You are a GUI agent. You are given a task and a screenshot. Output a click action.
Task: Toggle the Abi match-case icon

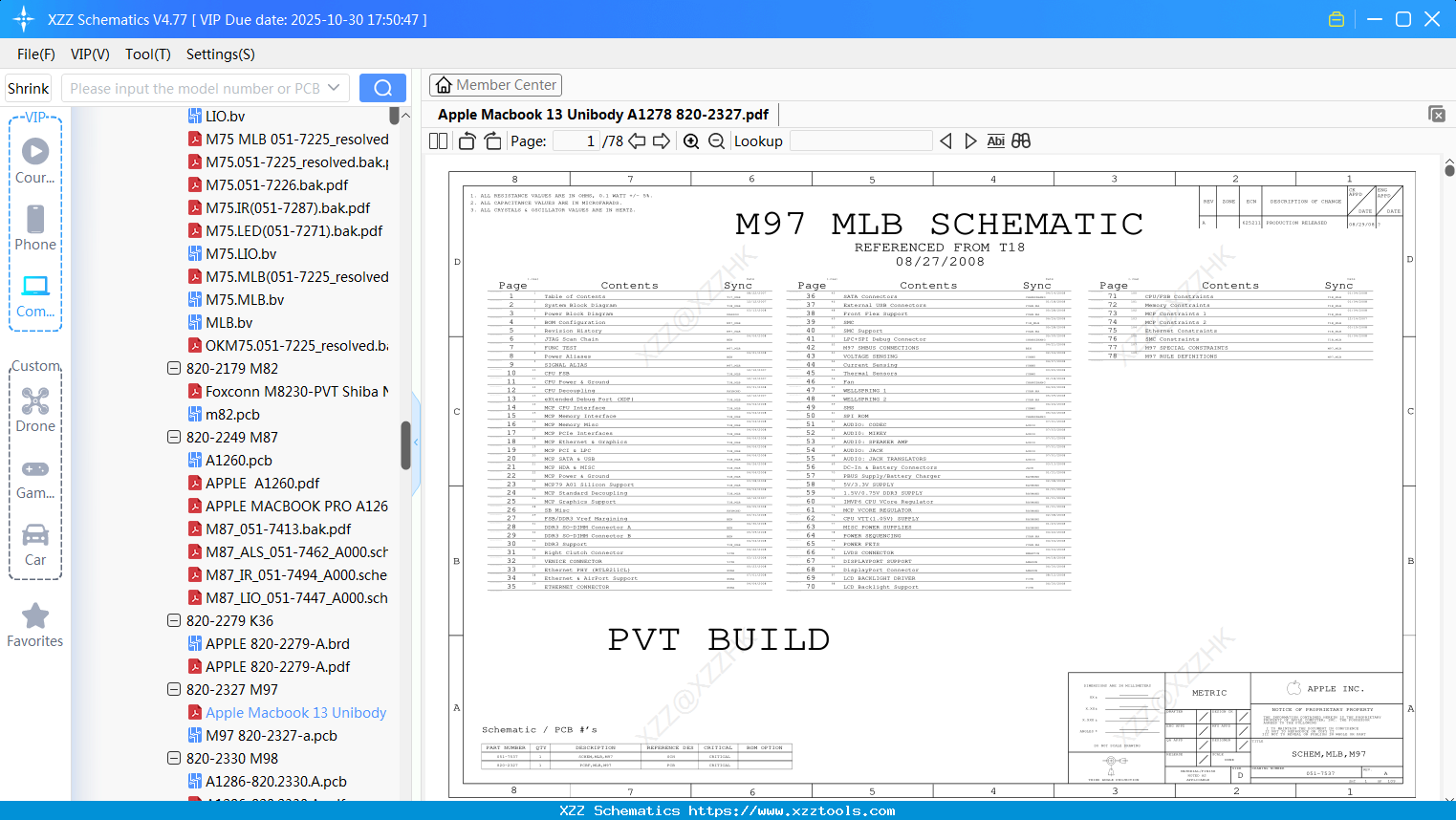pos(995,141)
